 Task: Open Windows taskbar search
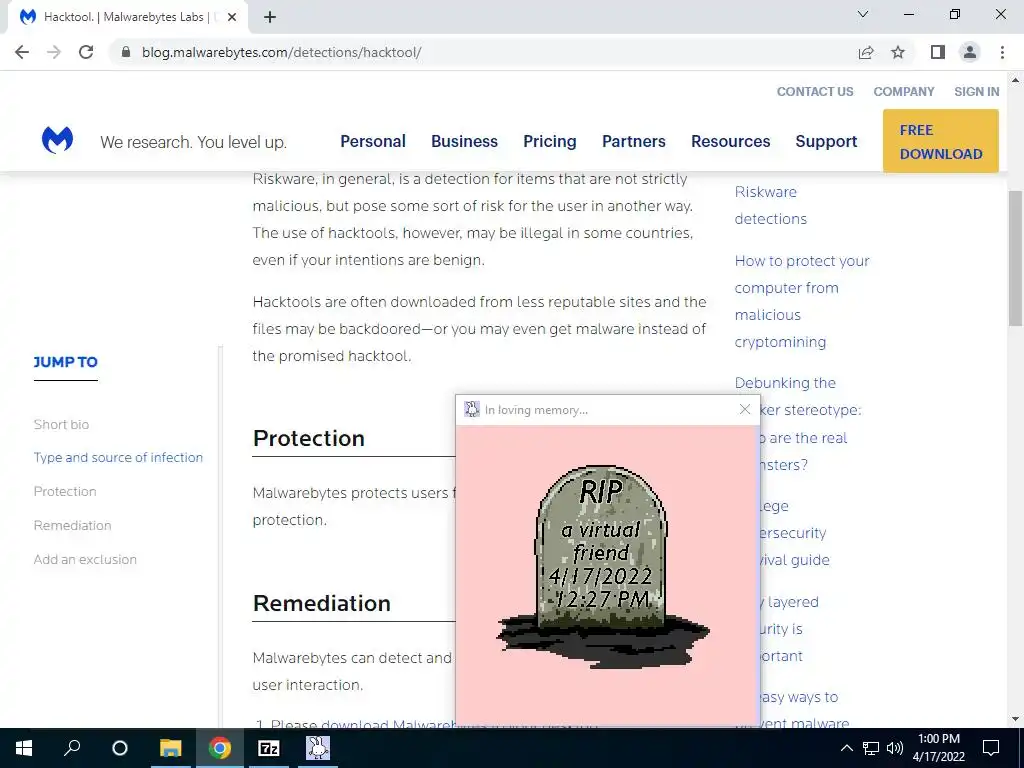pos(72,748)
